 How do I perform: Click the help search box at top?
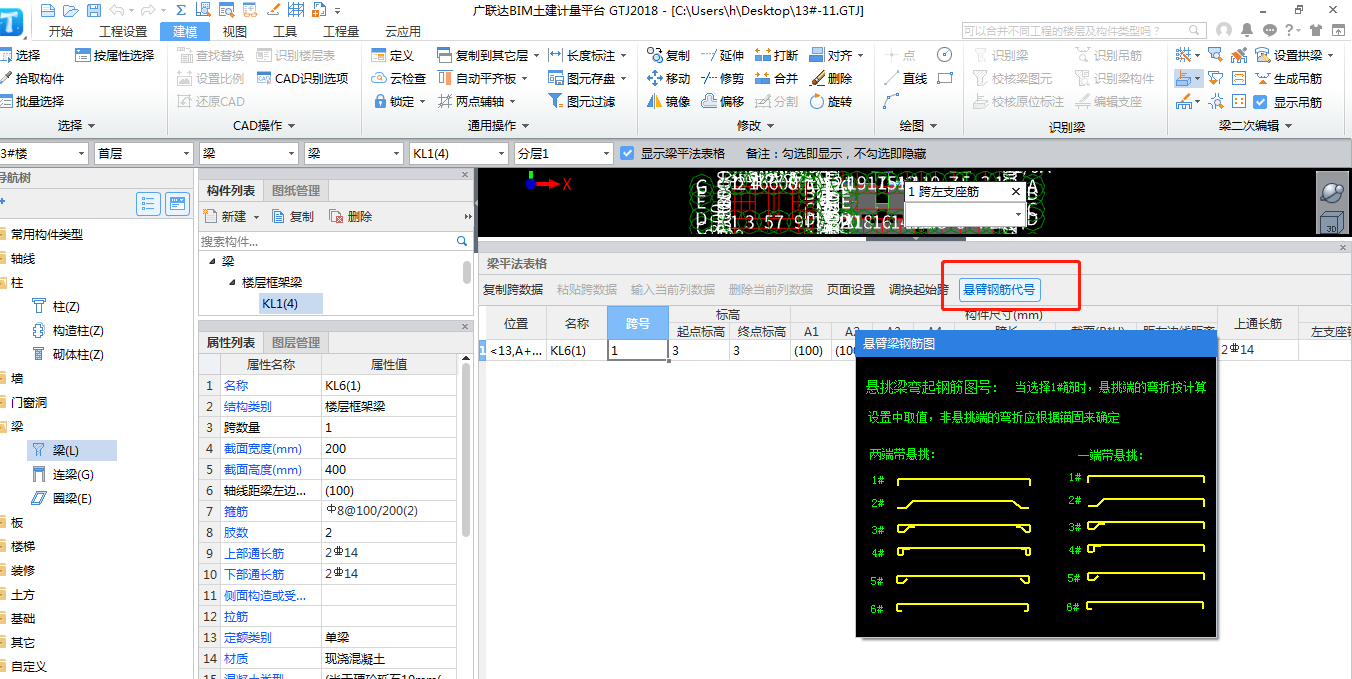(1083, 31)
